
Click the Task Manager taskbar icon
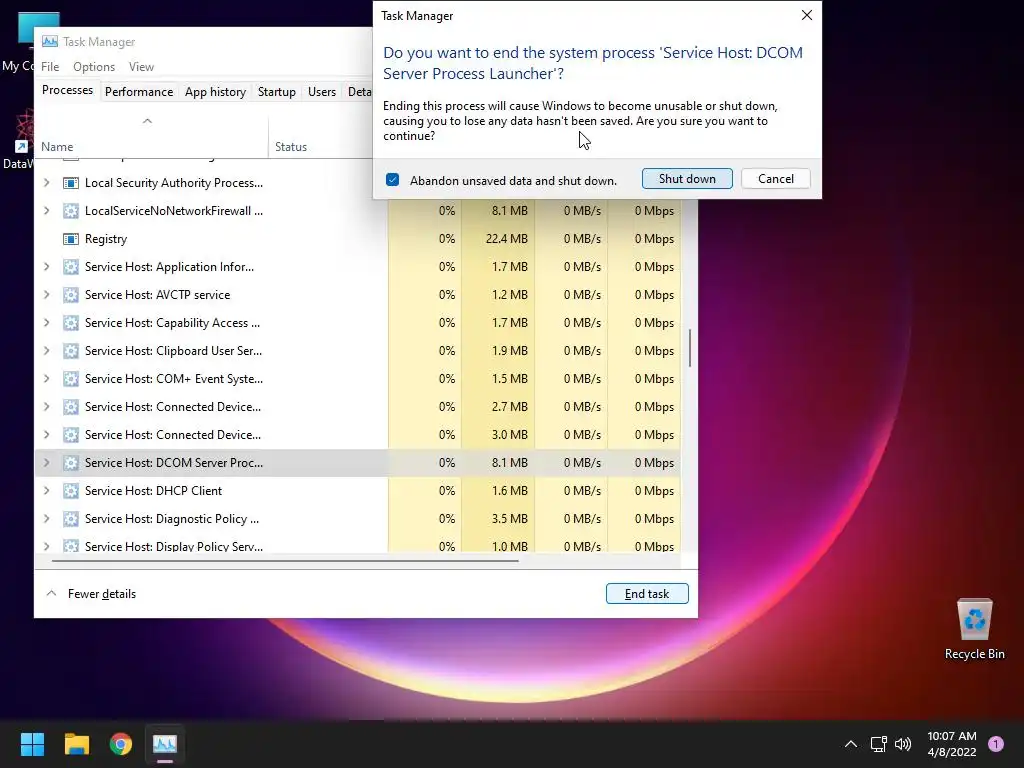click(165, 744)
